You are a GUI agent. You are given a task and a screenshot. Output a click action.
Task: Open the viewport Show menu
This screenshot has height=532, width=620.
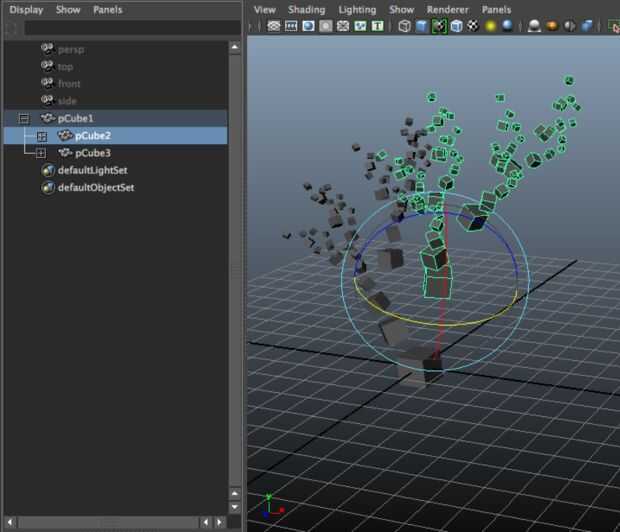click(401, 10)
